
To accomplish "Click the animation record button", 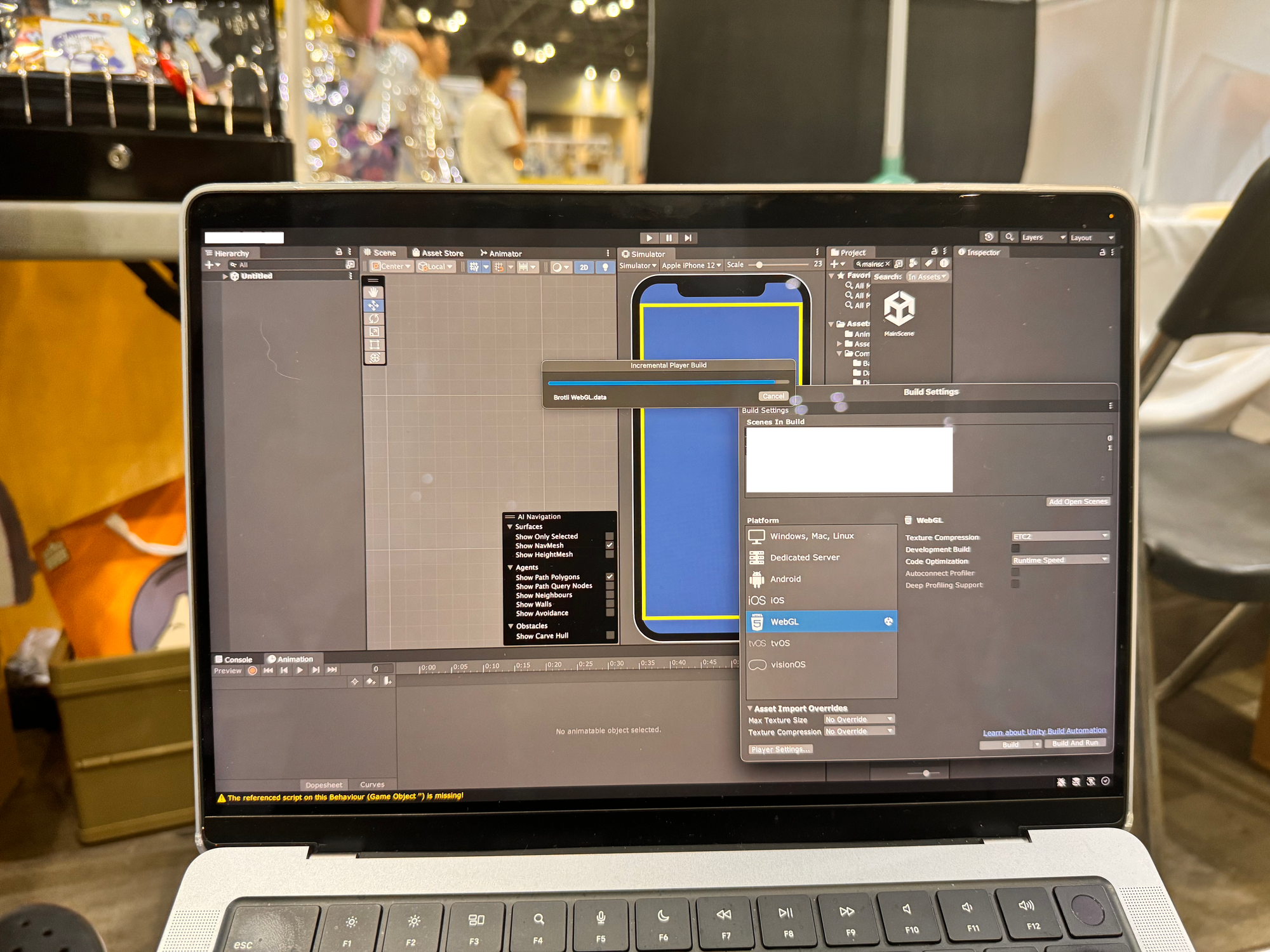I will point(253,670).
